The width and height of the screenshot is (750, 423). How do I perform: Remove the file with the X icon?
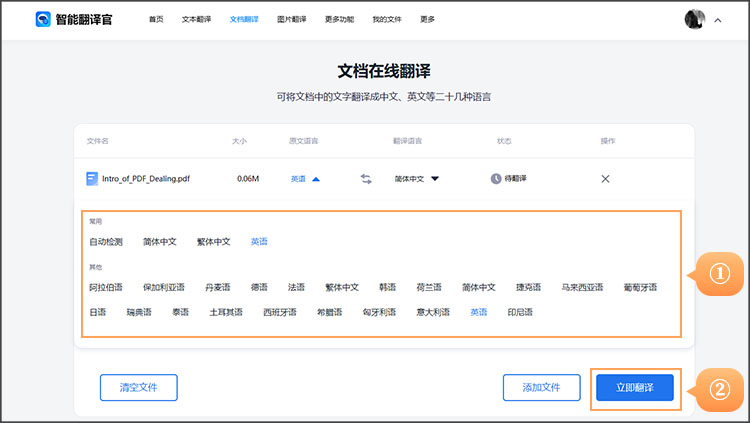coord(605,179)
